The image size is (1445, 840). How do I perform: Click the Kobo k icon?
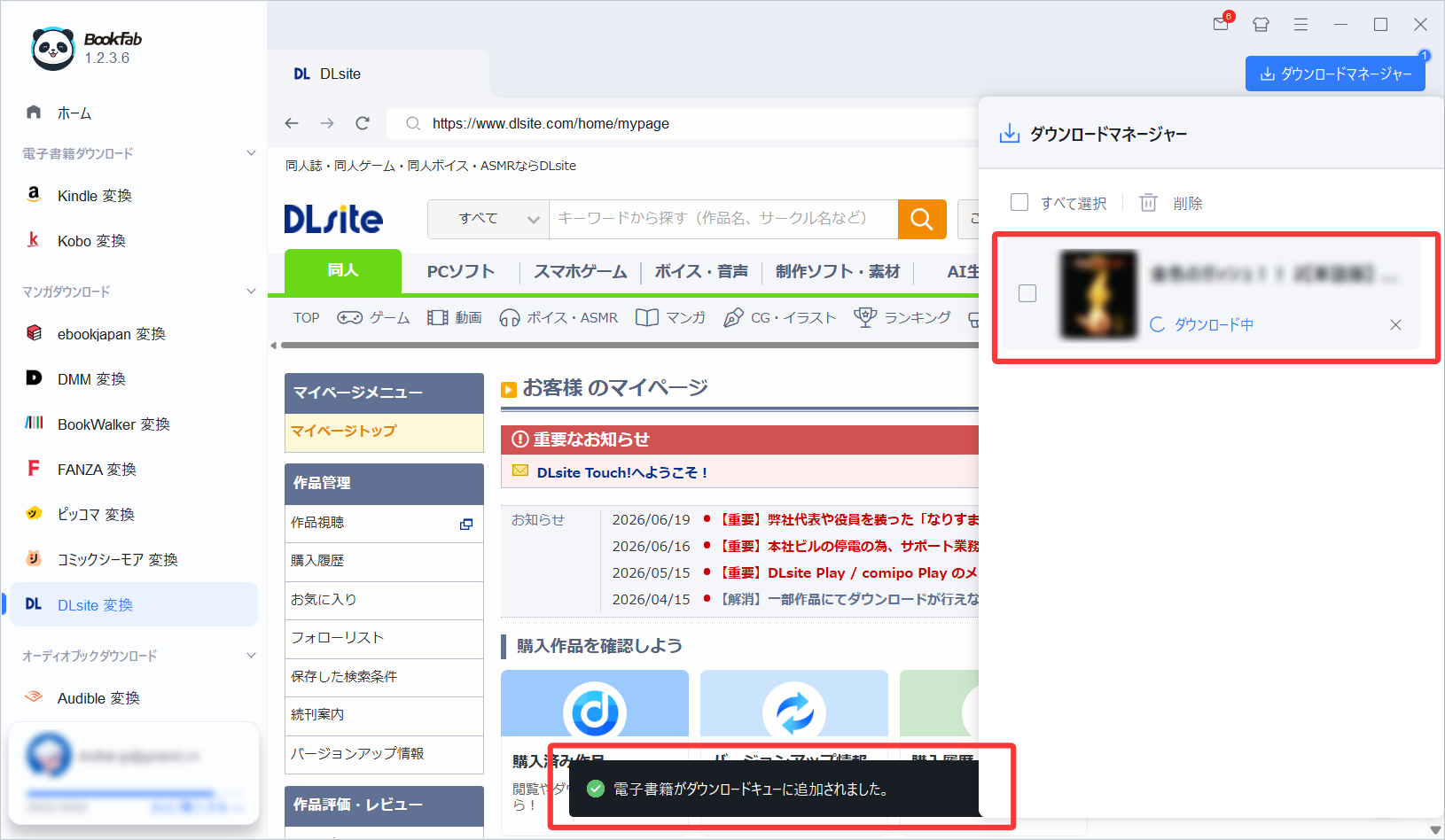pos(34,240)
